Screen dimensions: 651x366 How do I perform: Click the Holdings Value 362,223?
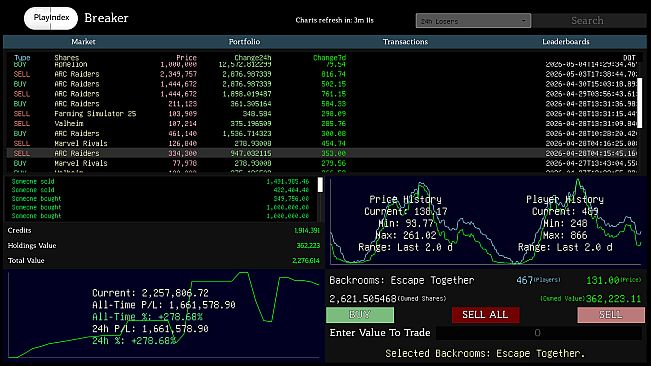(x=308, y=246)
